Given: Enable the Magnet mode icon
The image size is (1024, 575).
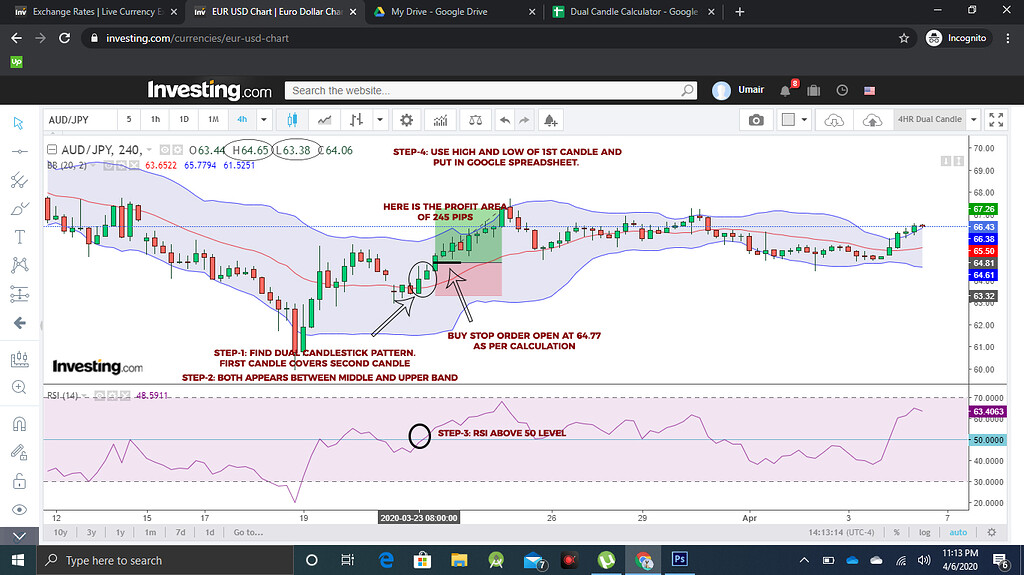Looking at the screenshot, I should click(19, 423).
